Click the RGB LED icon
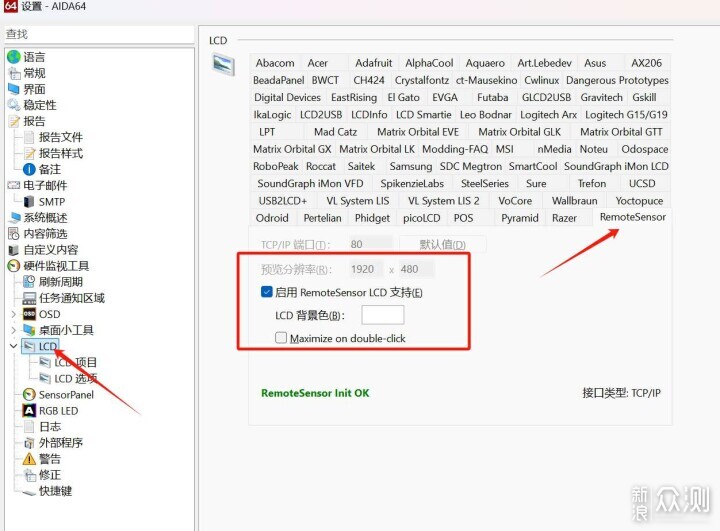The width and height of the screenshot is (720, 531). pyautogui.click(x=29, y=411)
